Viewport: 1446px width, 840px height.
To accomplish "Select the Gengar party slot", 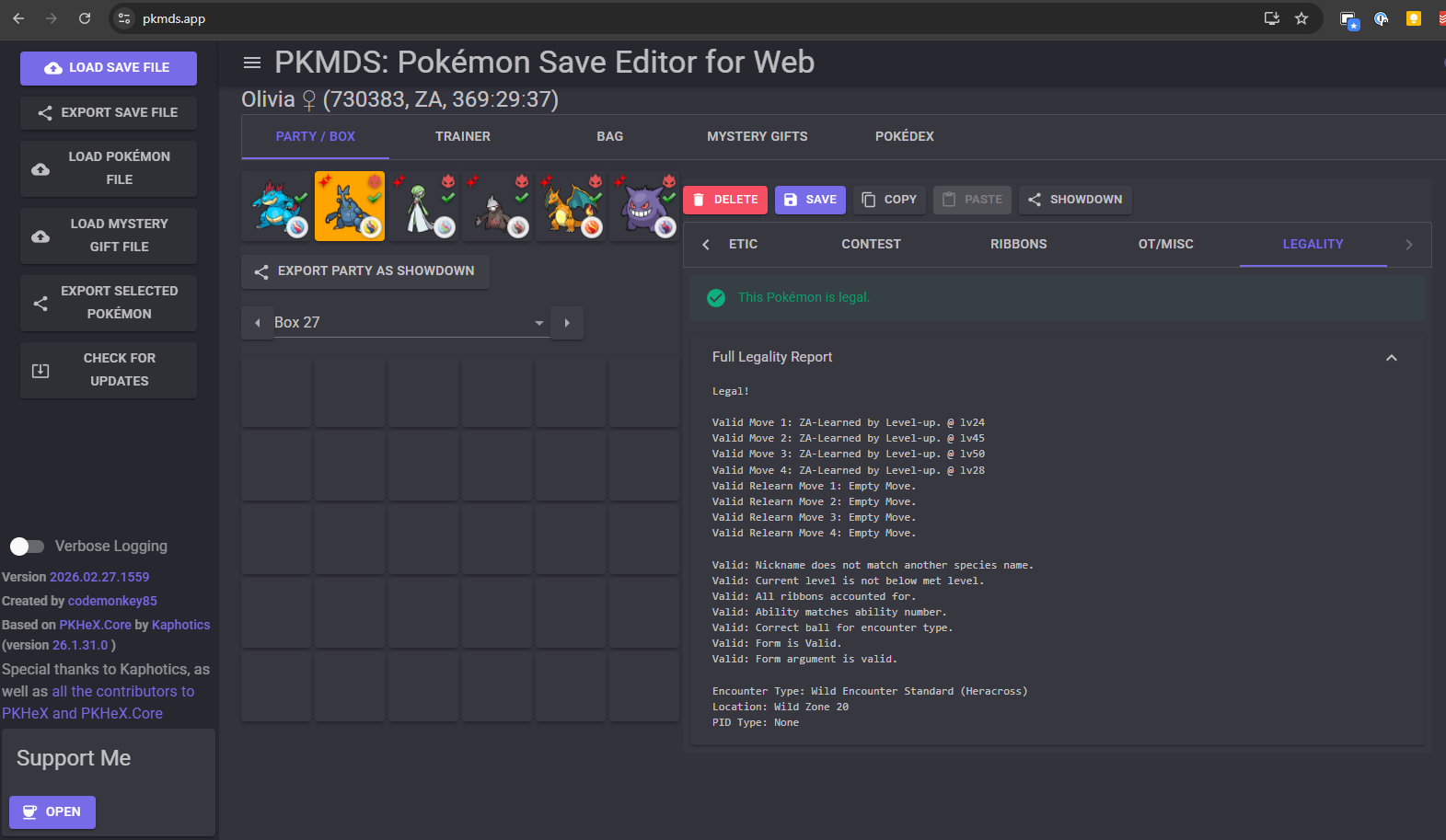I will click(644, 206).
